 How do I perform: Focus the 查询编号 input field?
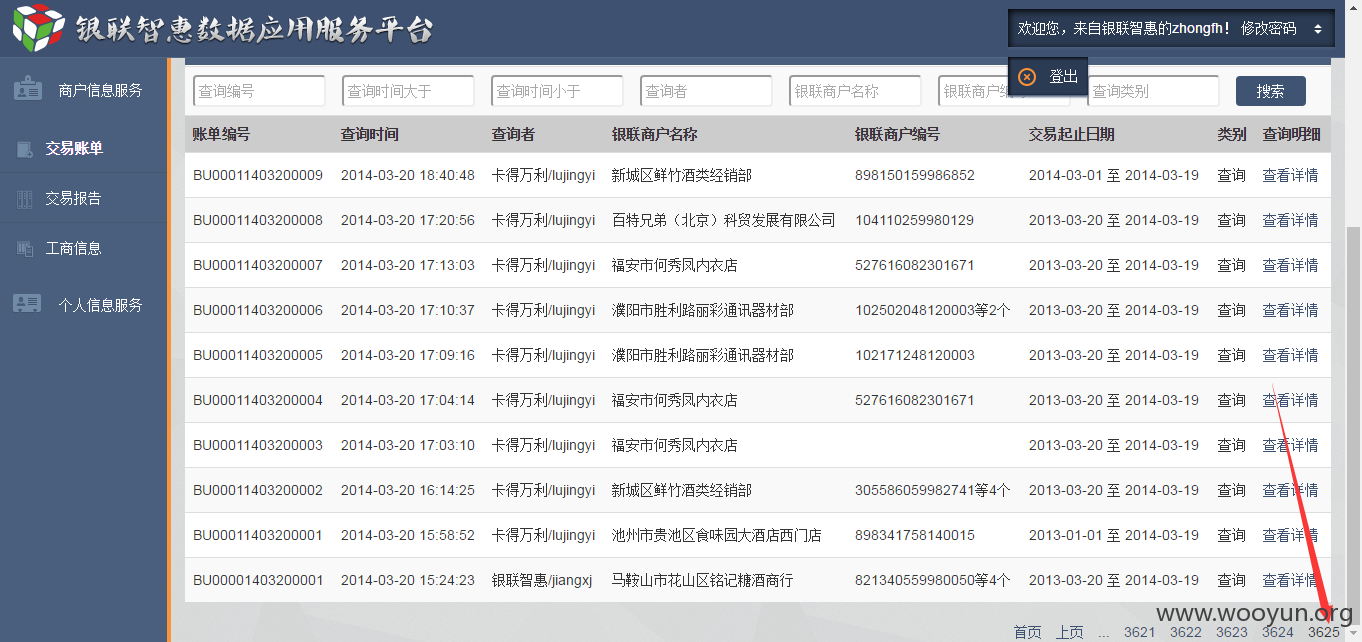[x=259, y=91]
